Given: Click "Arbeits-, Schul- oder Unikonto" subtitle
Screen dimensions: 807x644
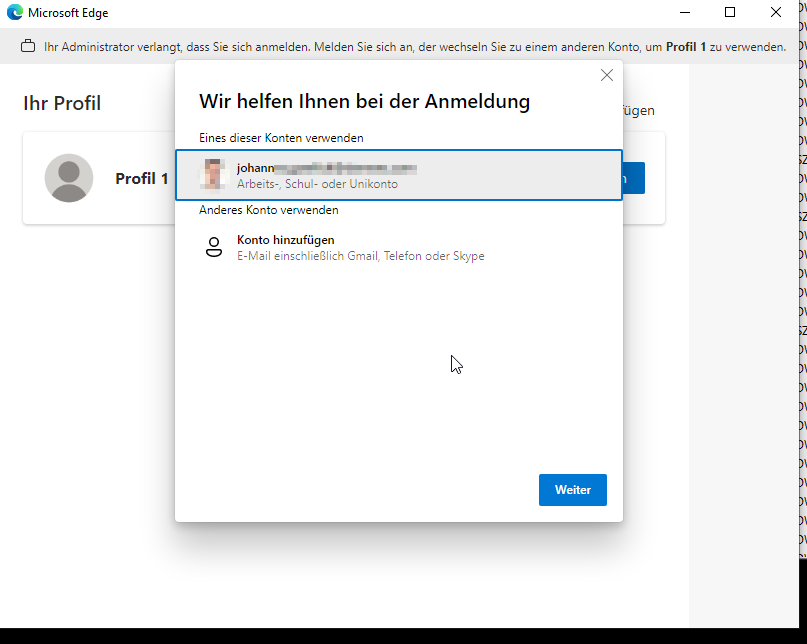Looking at the screenshot, I should (317, 184).
